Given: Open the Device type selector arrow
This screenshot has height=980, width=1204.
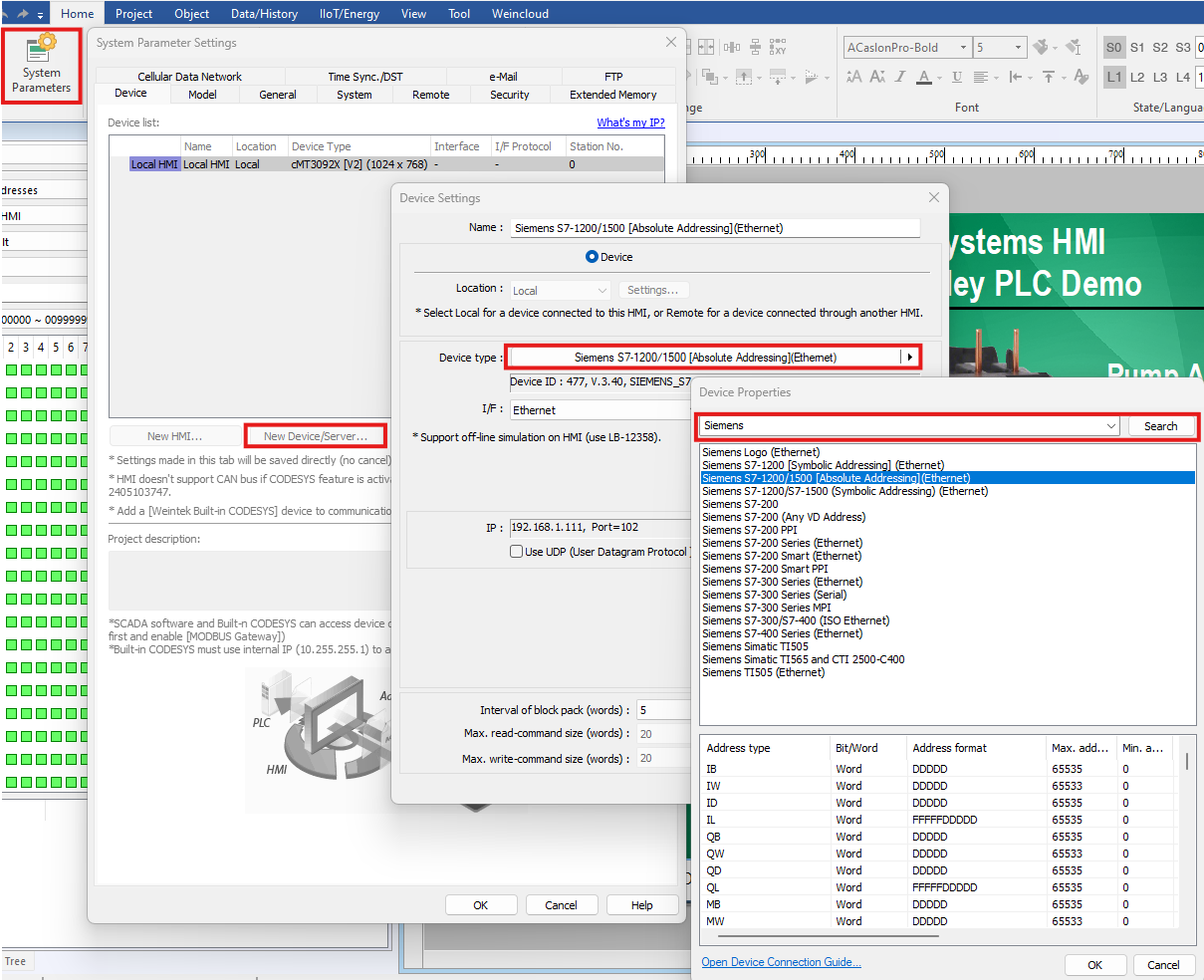Looking at the screenshot, I should pyautogui.click(x=909, y=357).
